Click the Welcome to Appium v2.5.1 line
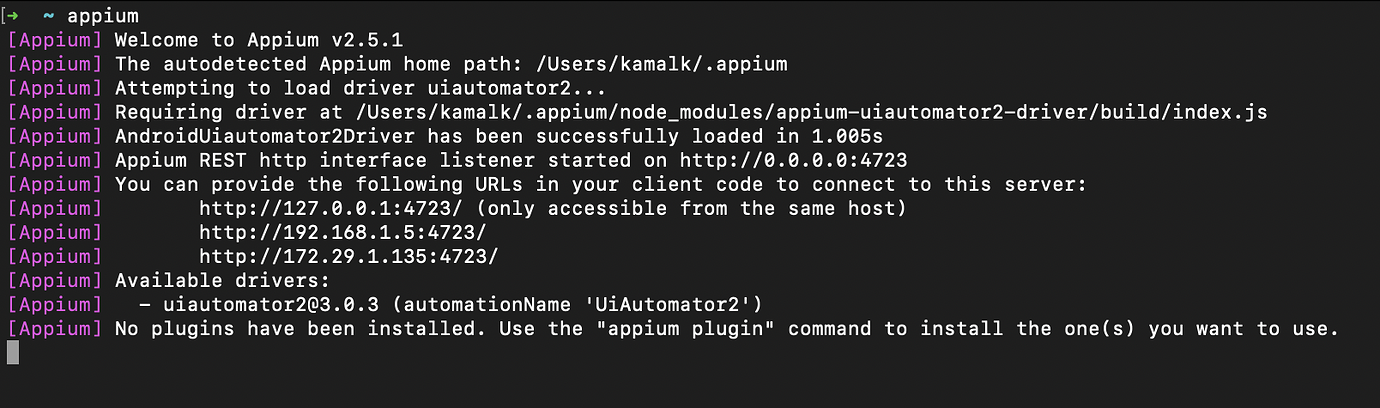Viewport: 1380px width, 408px height. pos(259,40)
